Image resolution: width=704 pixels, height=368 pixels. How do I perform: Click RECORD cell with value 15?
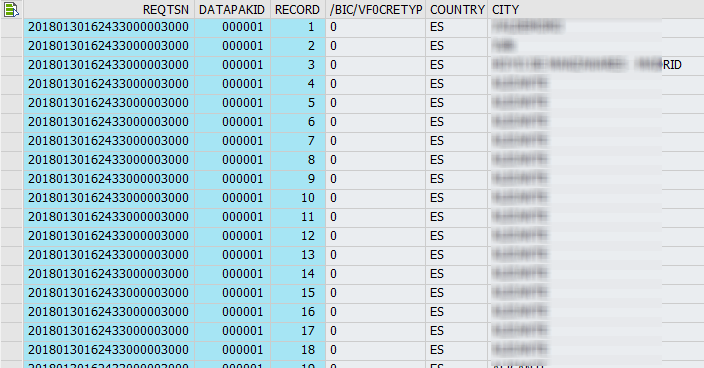[x=298, y=293]
